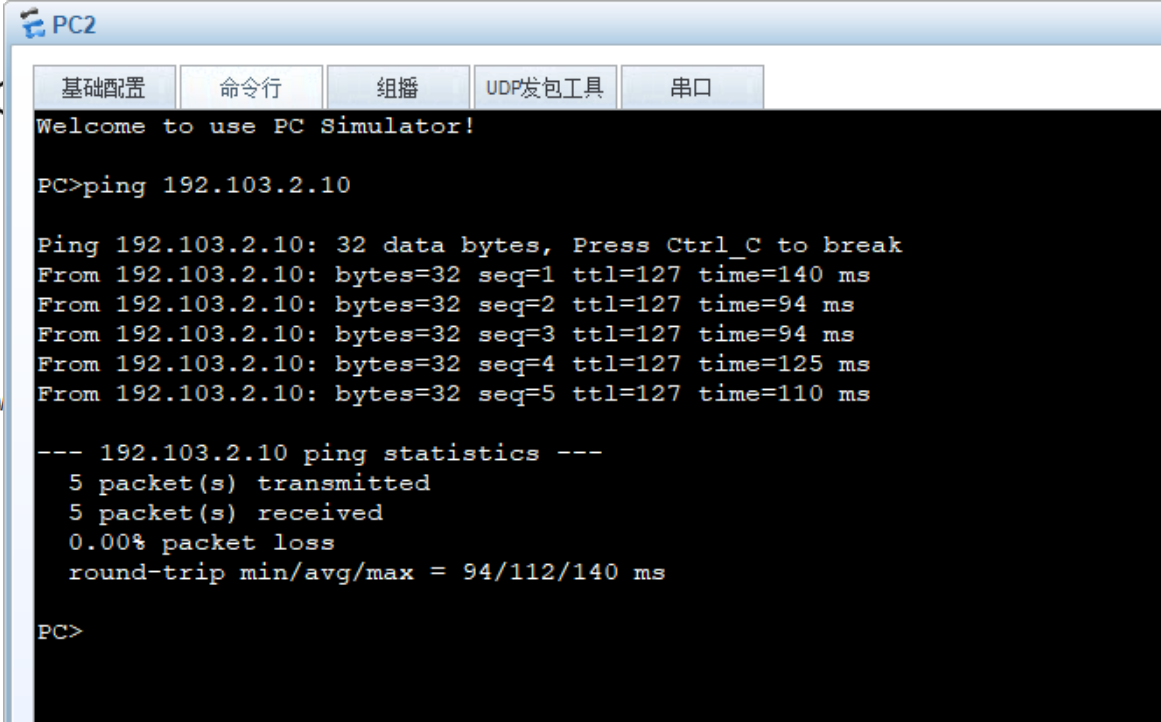Click the seq=2 ping reply line
Viewport: 1161px width, 722px height.
point(446,304)
